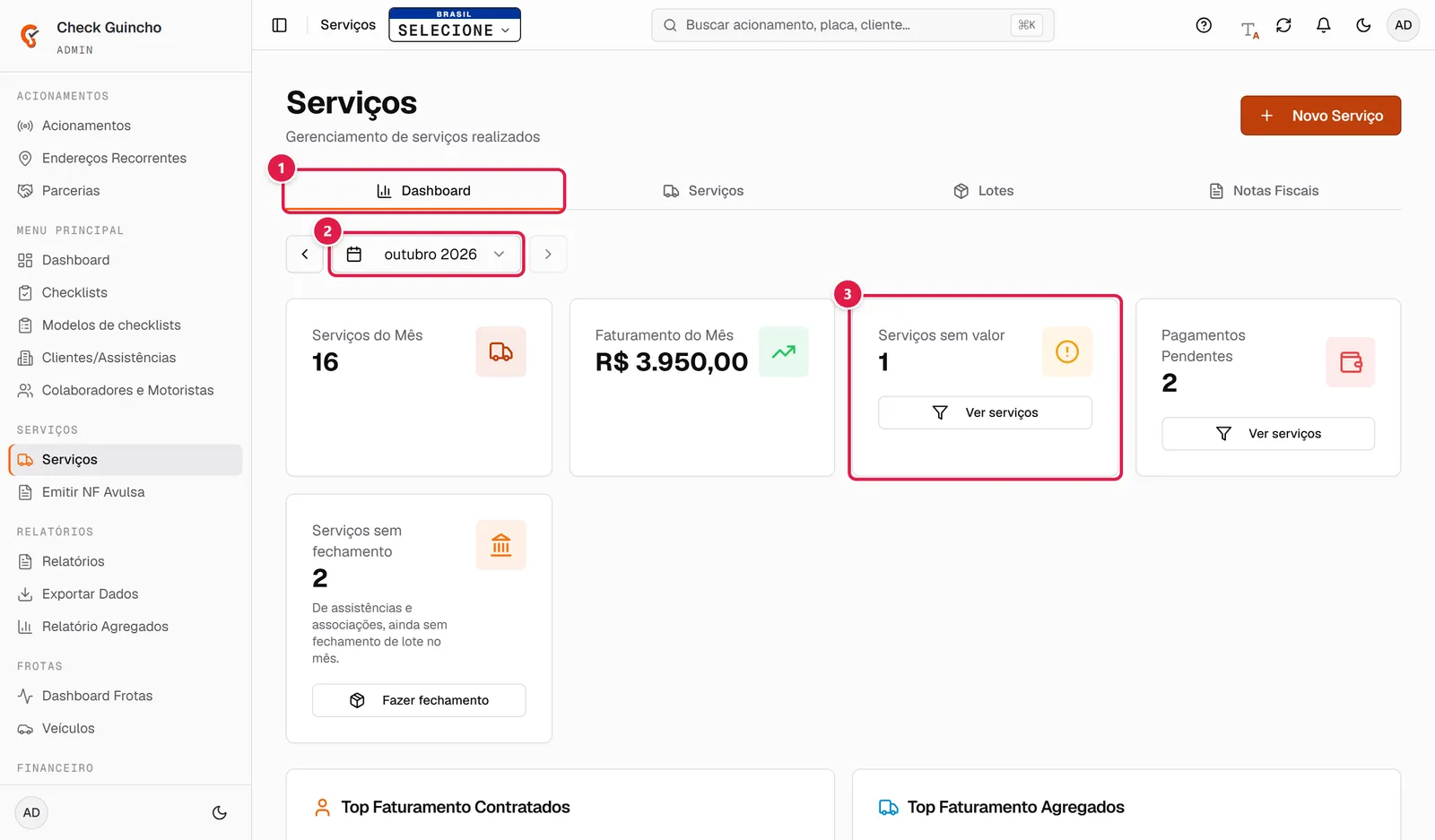Click the trend icon on Faturamento do Mês
Screen dimensions: 1435x840
point(784,351)
